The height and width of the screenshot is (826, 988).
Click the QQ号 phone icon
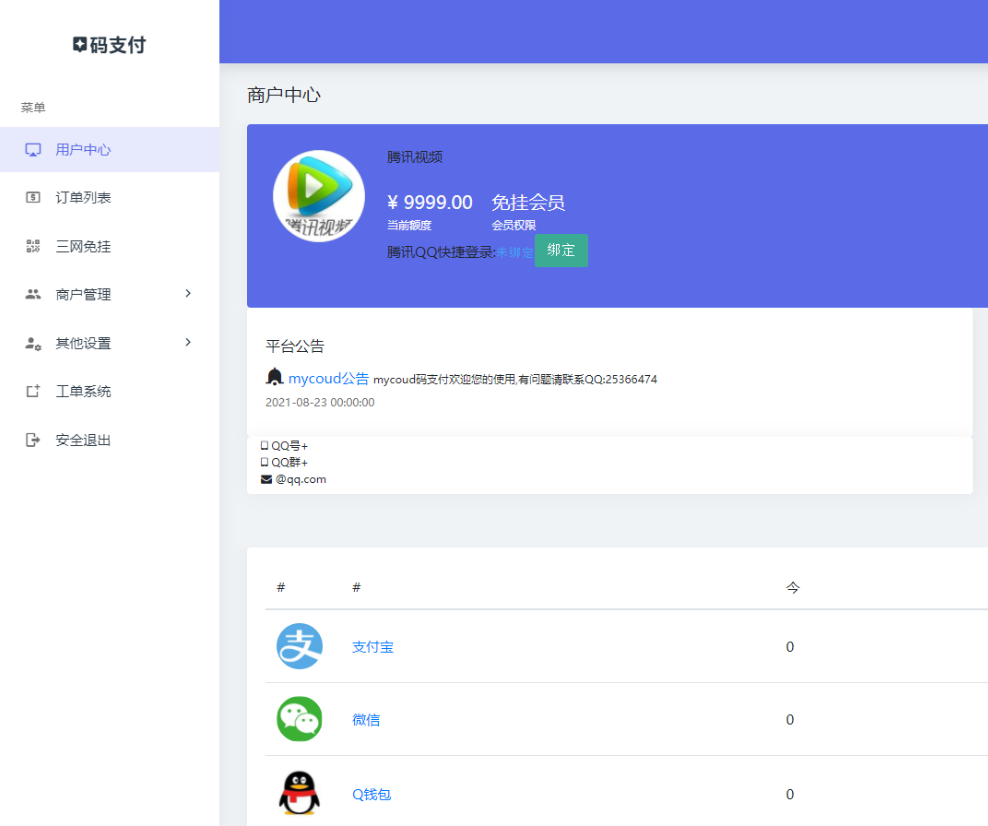tap(265, 445)
